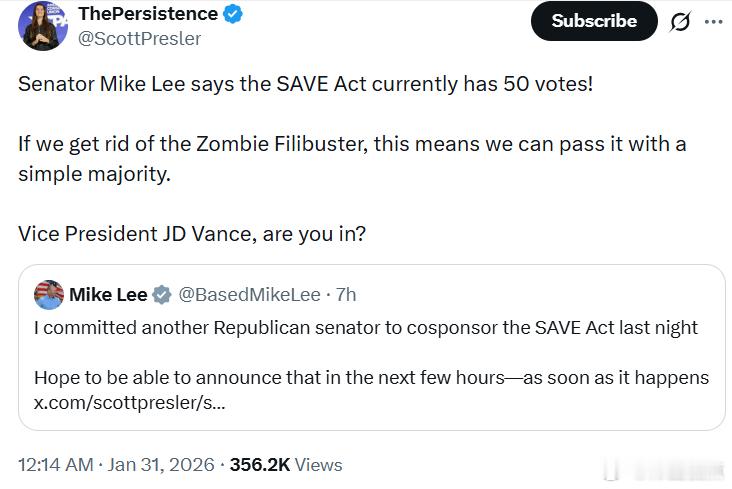
Task: Open the three-dot more options menu
Action: point(713,21)
